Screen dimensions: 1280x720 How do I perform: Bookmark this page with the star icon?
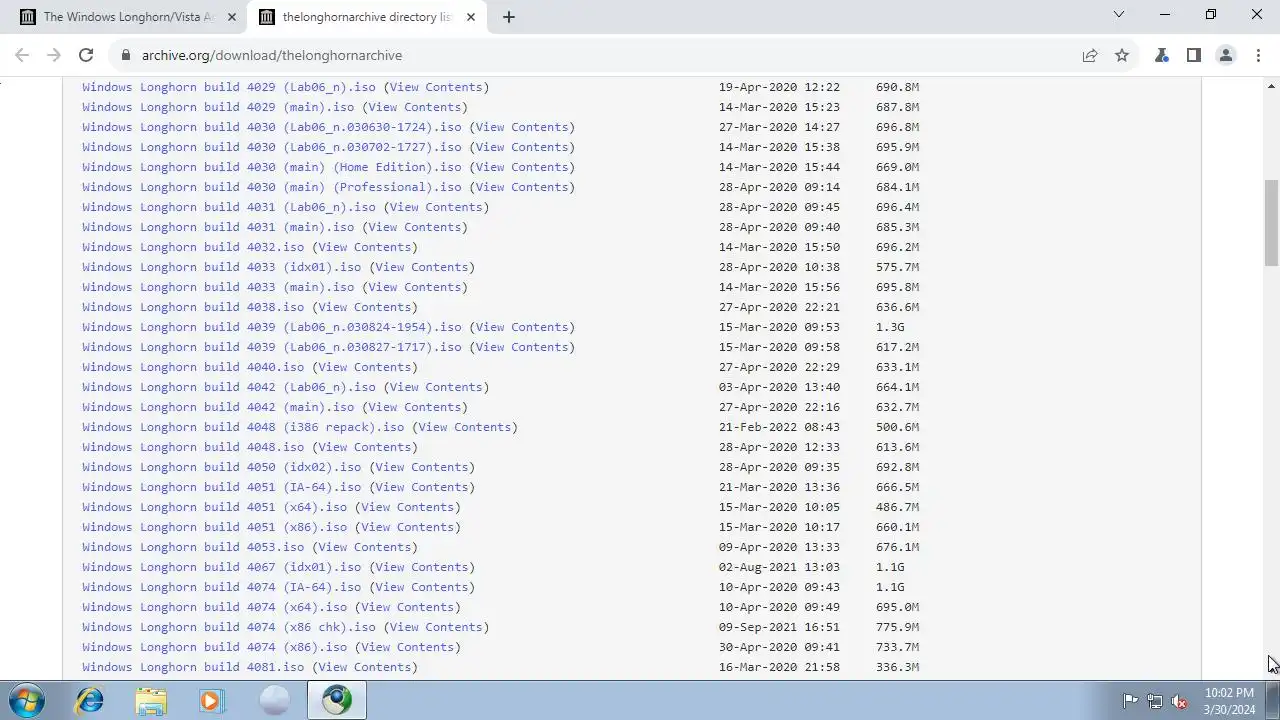pos(1122,55)
